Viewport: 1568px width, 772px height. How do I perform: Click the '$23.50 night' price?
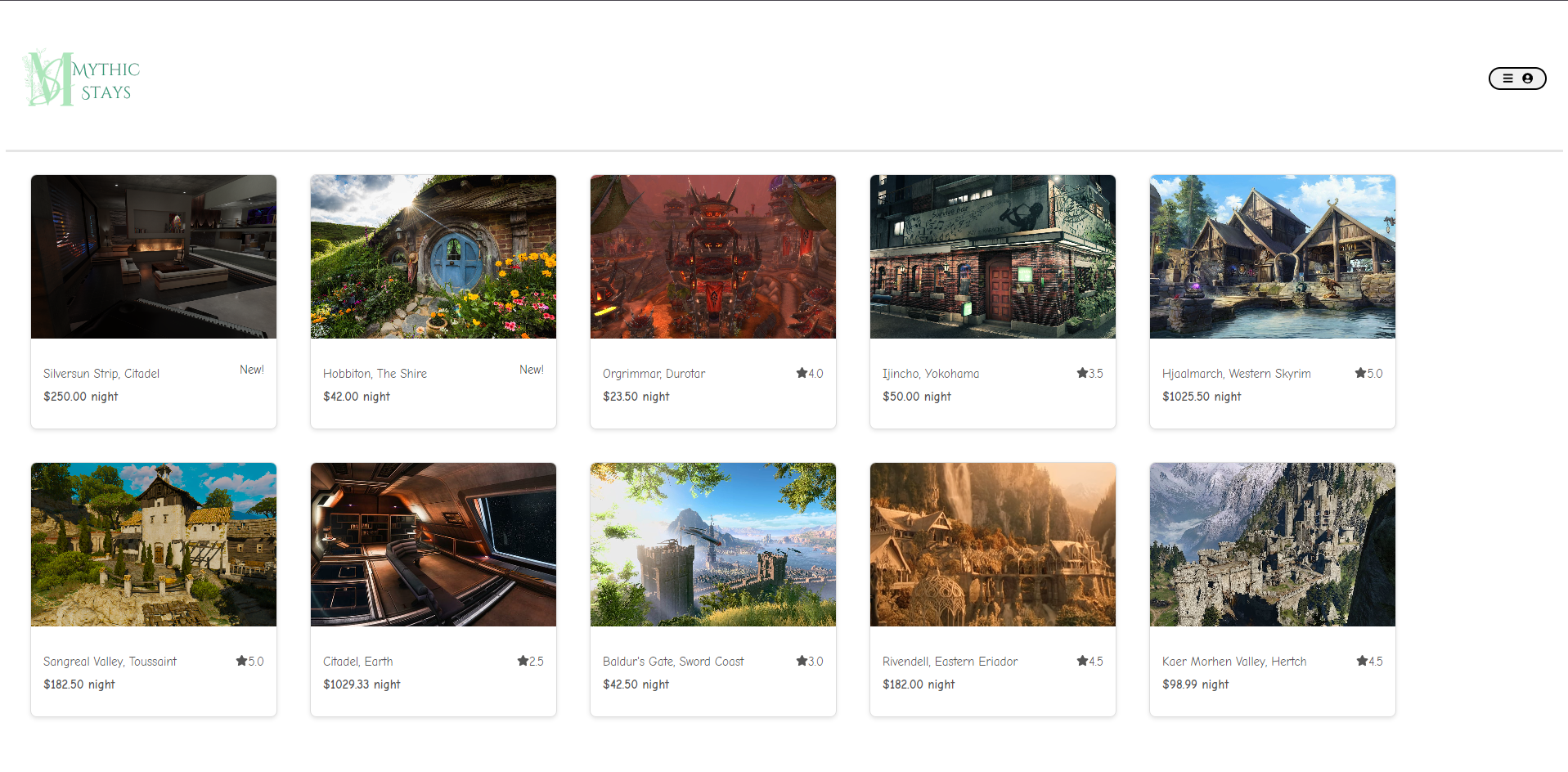636,397
